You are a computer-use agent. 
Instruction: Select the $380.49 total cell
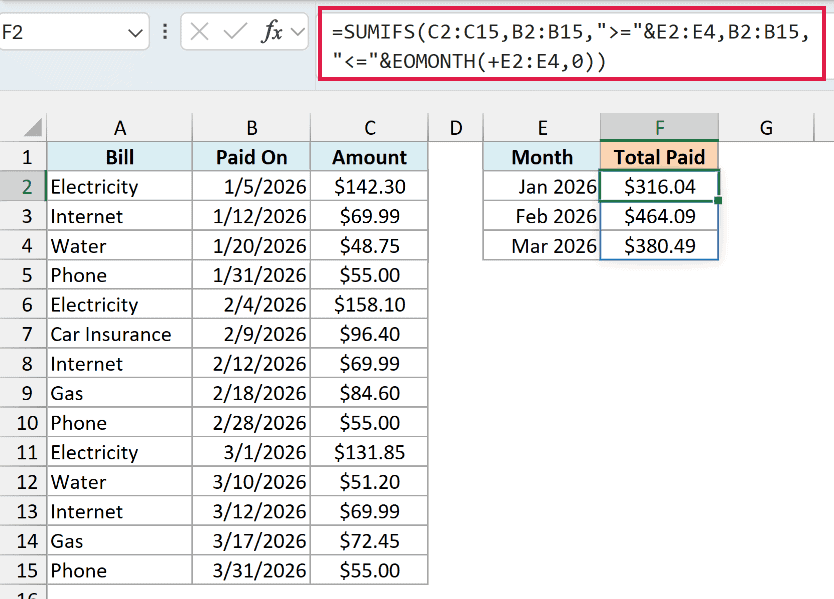point(660,245)
